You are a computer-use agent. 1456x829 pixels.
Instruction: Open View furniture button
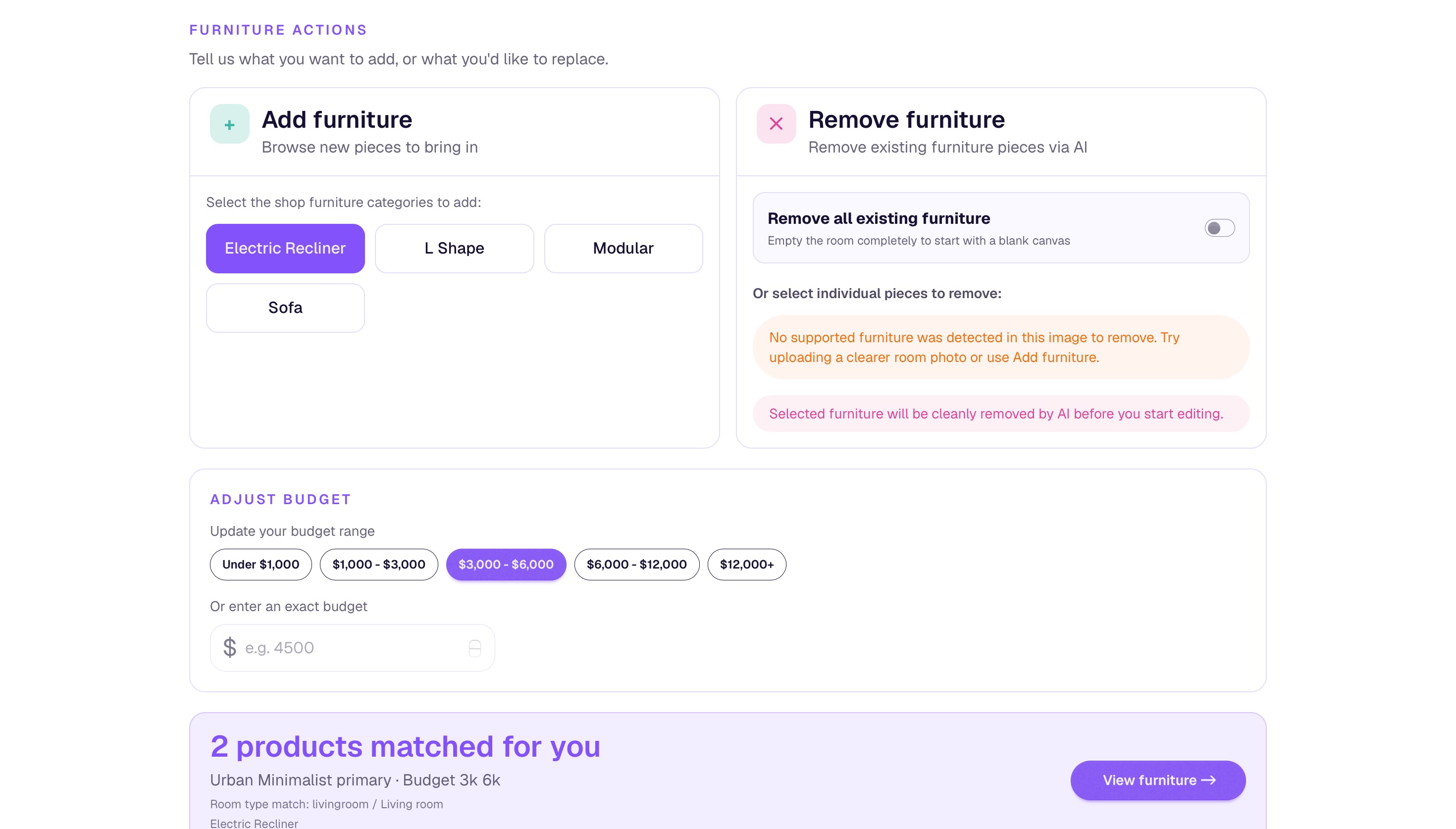(x=1158, y=780)
